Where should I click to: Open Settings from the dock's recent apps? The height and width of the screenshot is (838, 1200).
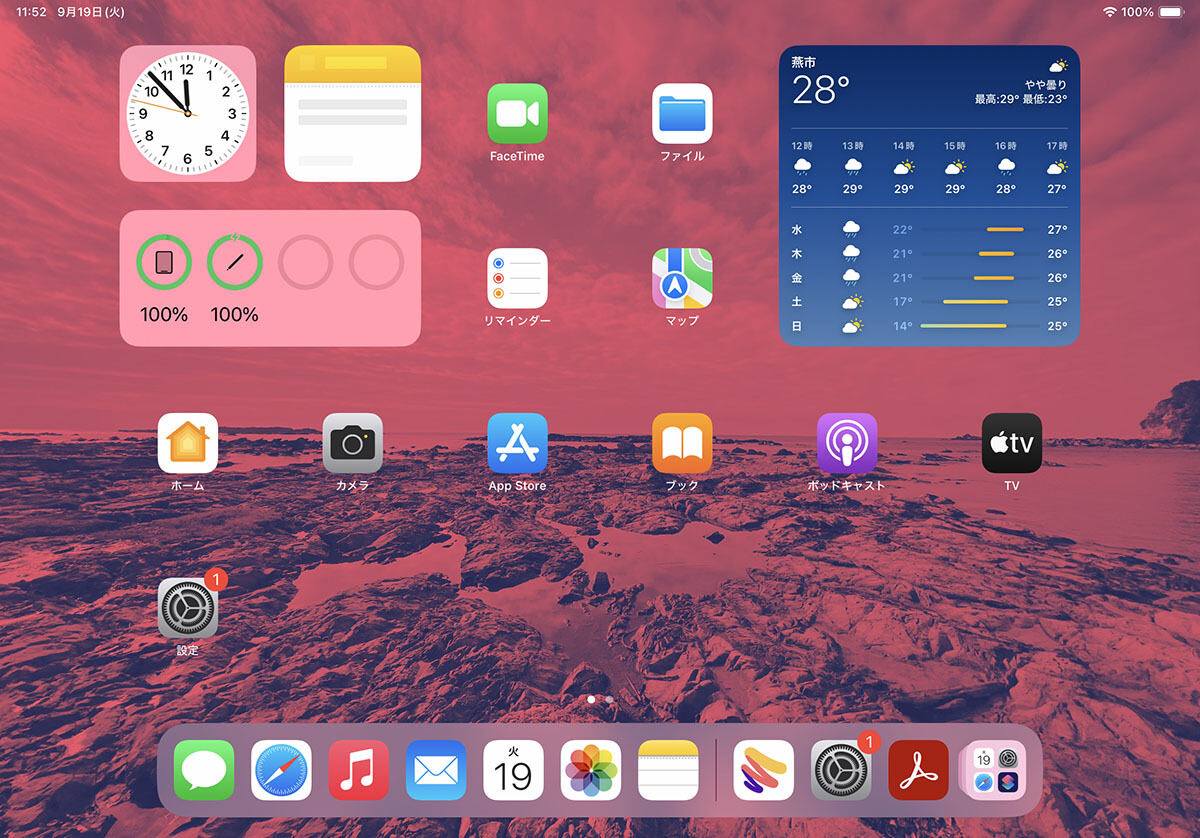point(841,770)
